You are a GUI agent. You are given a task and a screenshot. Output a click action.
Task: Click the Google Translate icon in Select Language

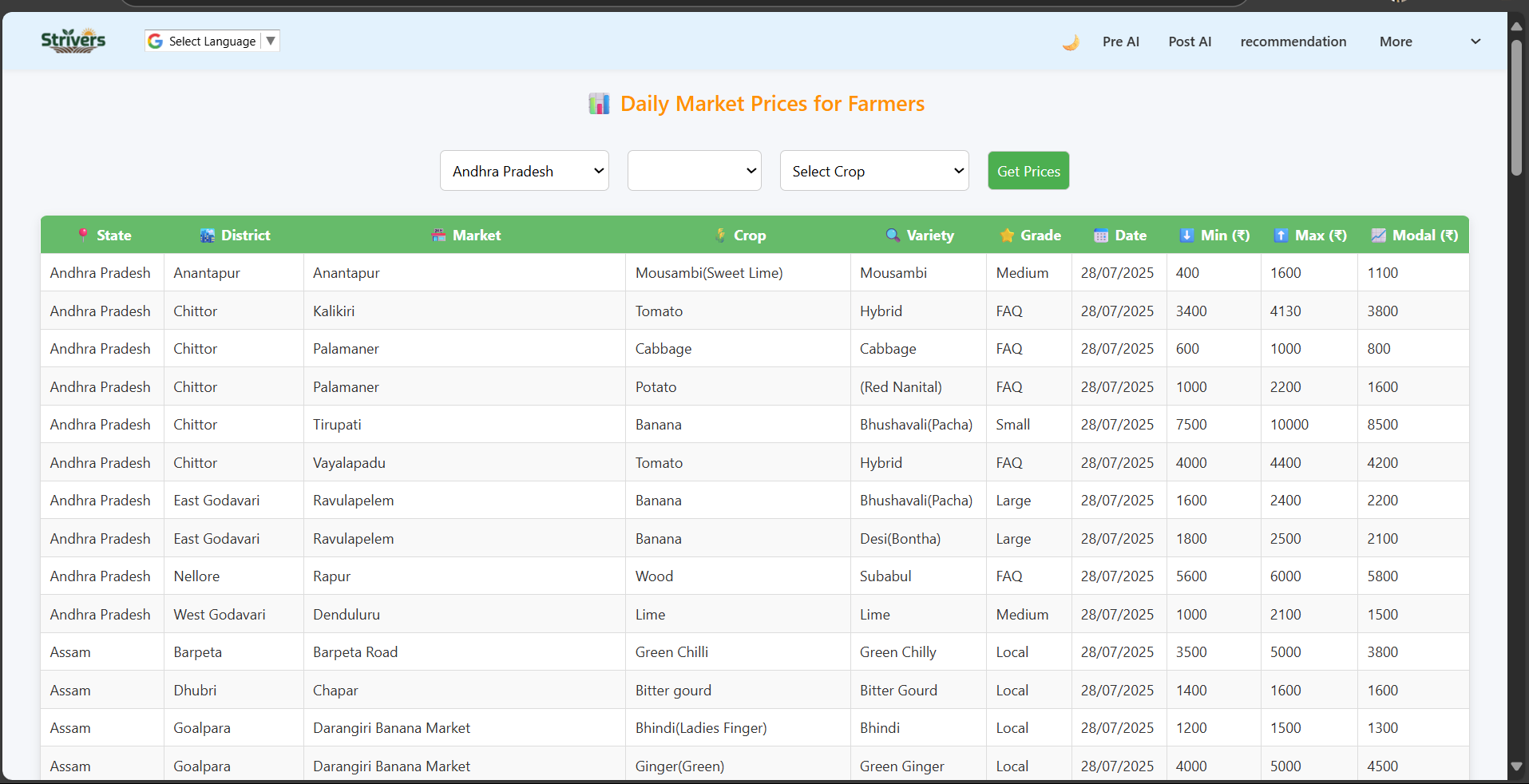click(154, 41)
